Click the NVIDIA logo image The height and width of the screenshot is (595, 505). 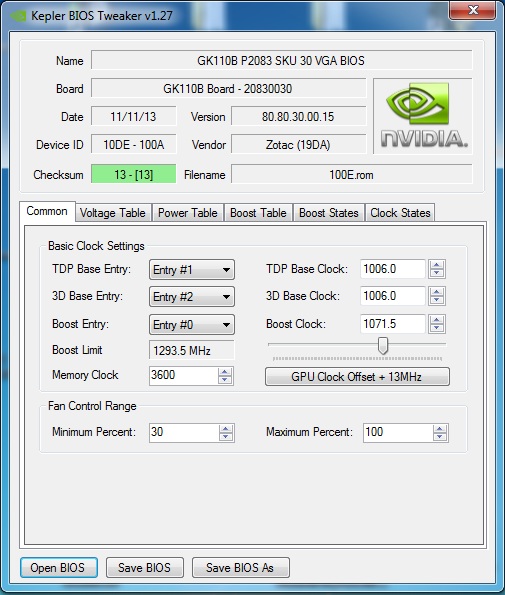pos(423,116)
